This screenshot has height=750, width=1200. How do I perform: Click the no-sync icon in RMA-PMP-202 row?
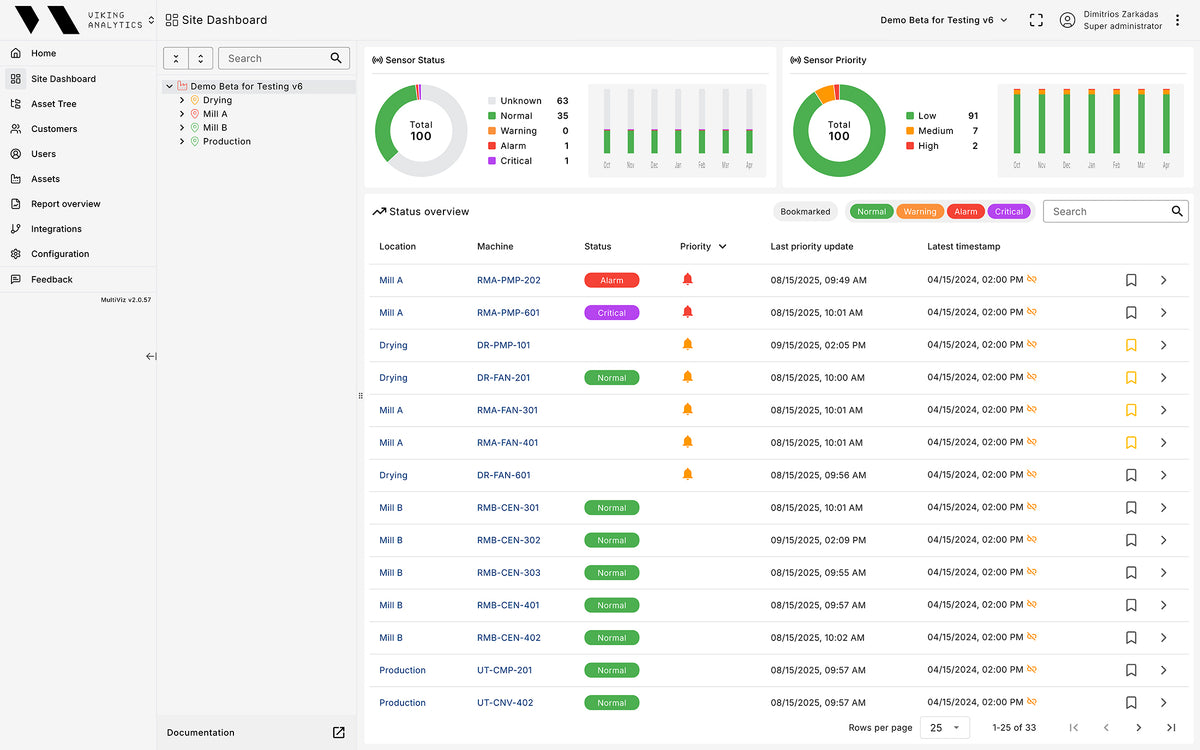tap(1031, 280)
